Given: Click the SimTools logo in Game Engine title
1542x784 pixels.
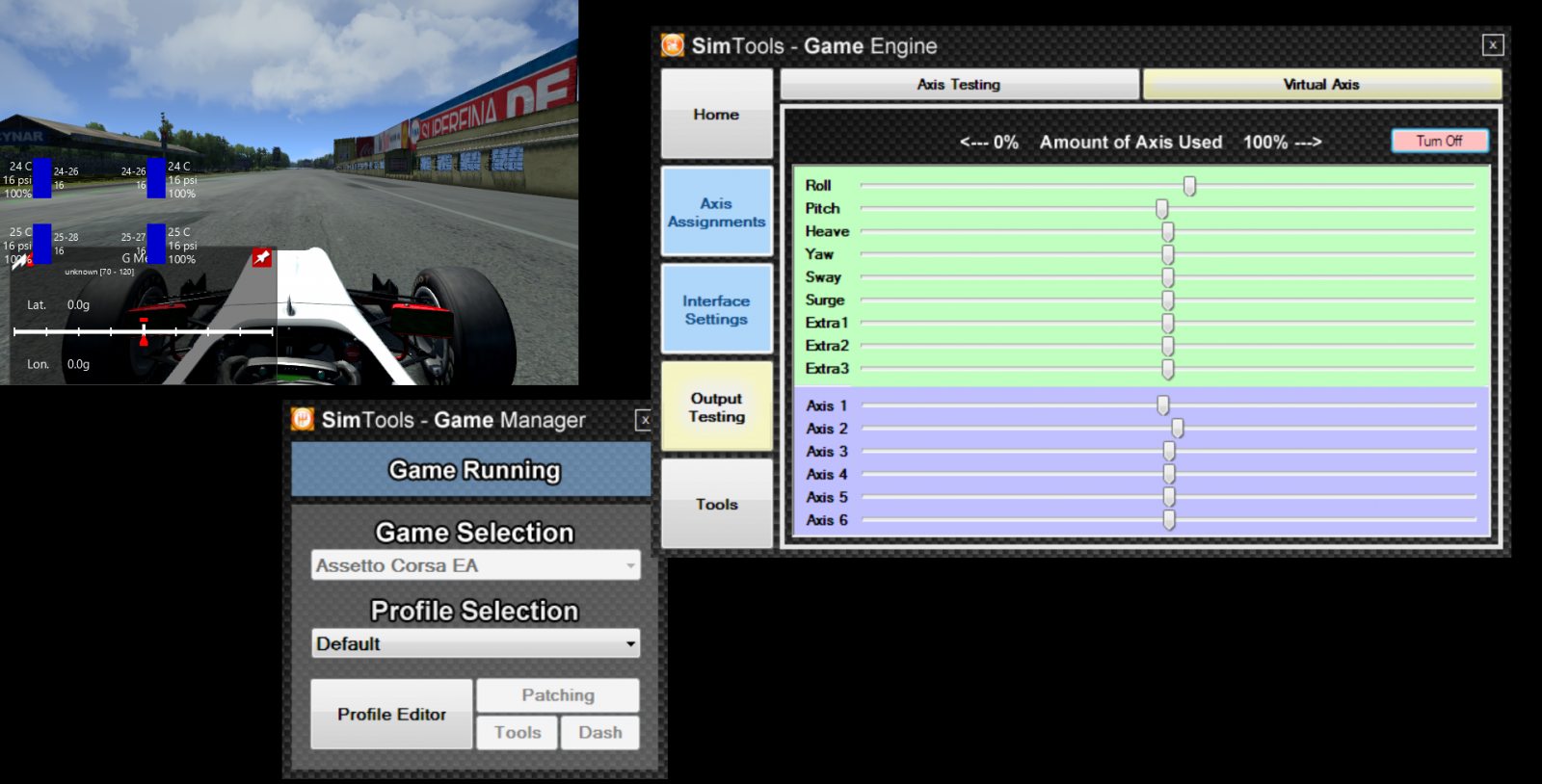Looking at the screenshot, I should pyautogui.click(x=673, y=45).
